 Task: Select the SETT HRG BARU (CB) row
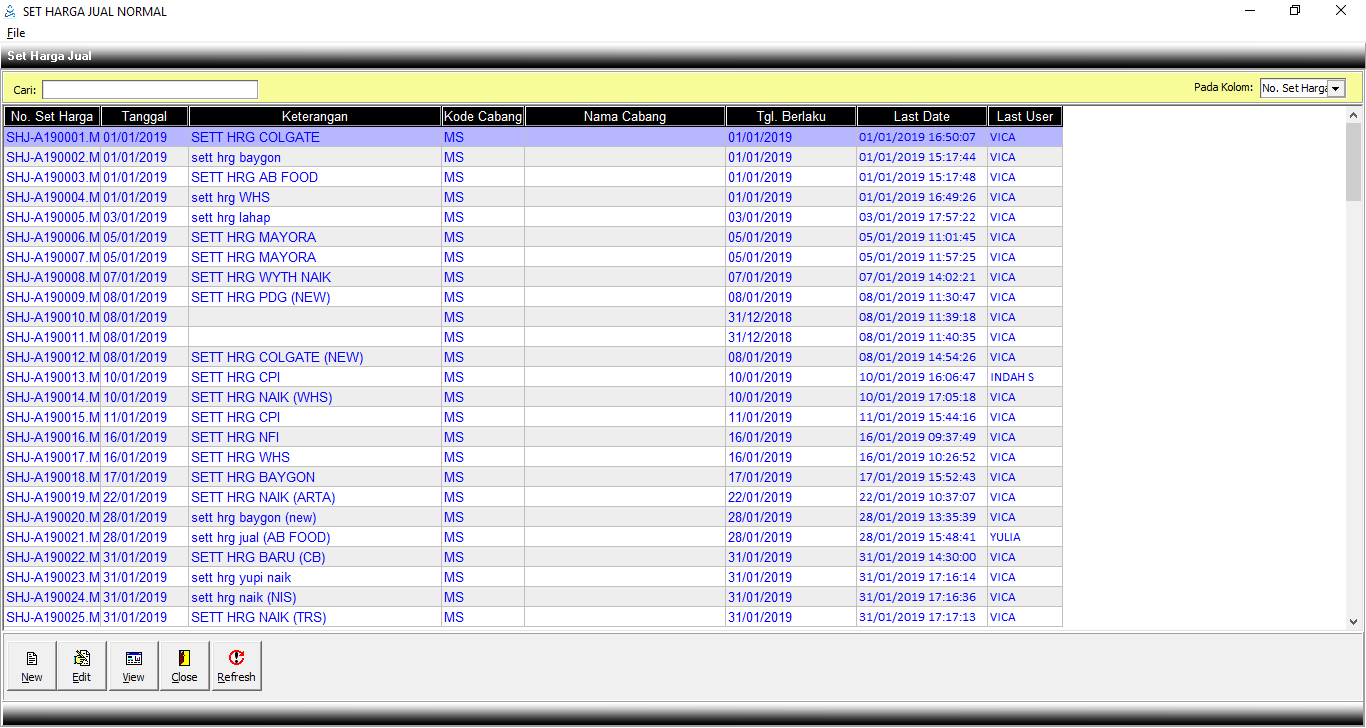(x=258, y=557)
